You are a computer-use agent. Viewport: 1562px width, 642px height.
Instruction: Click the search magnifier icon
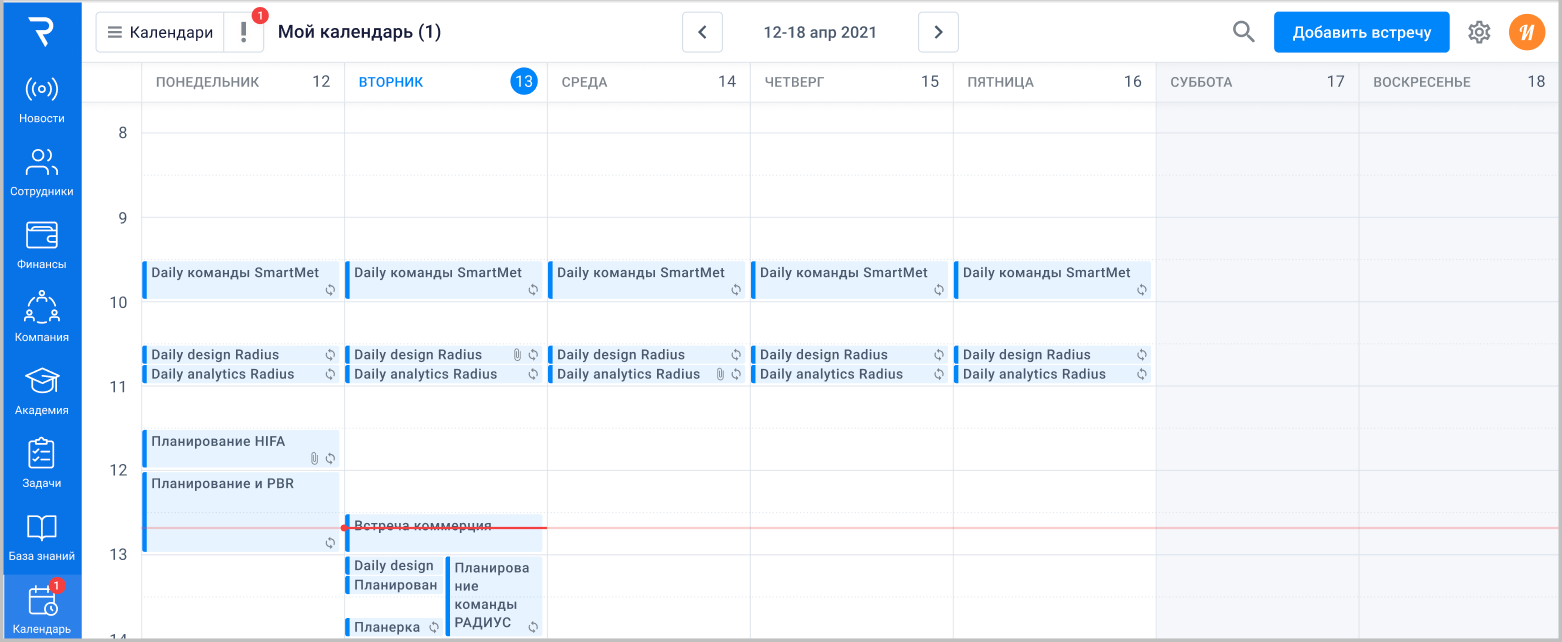tap(1243, 32)
